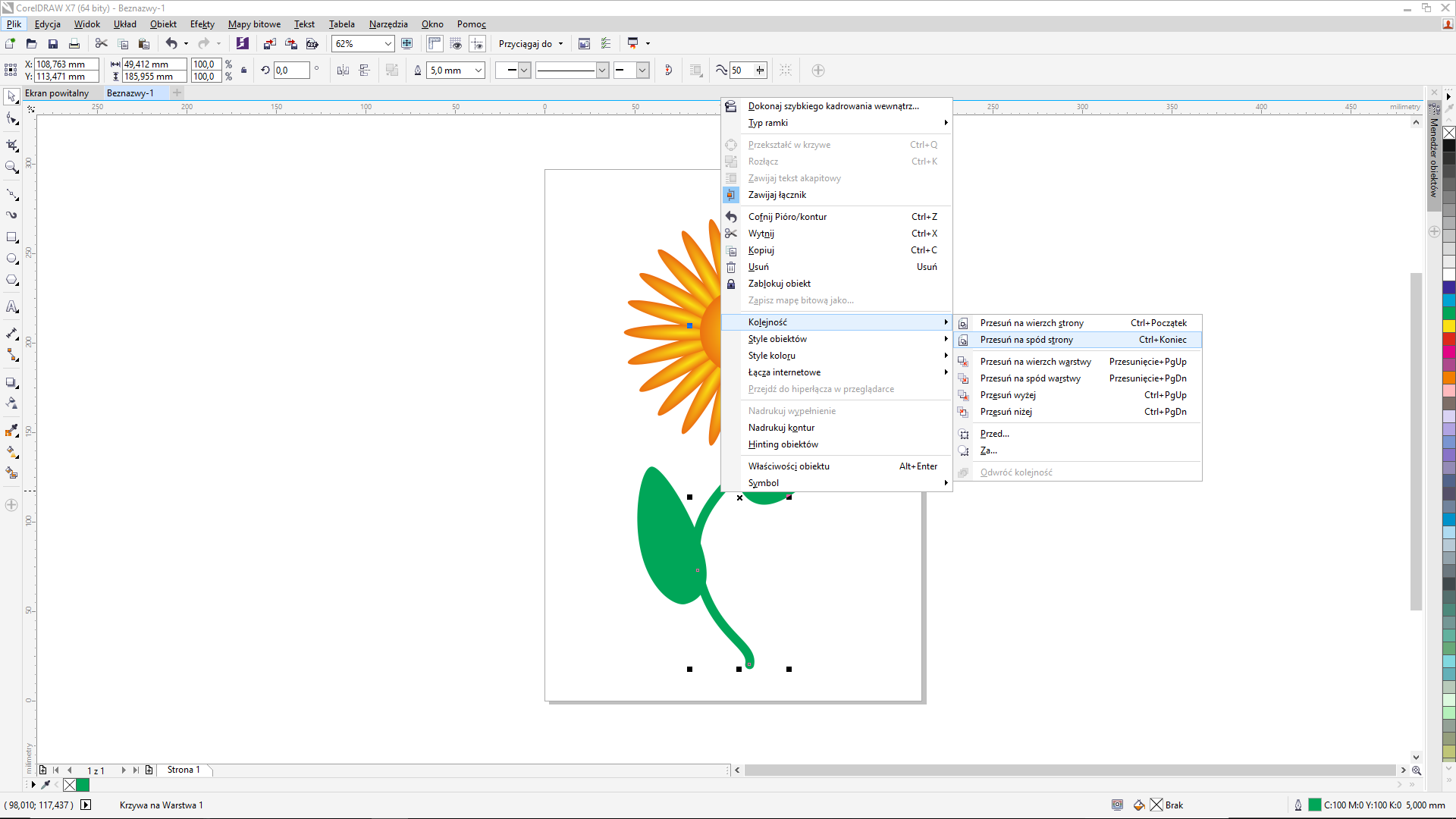Toggle show rulers button

tap(435, 44)
